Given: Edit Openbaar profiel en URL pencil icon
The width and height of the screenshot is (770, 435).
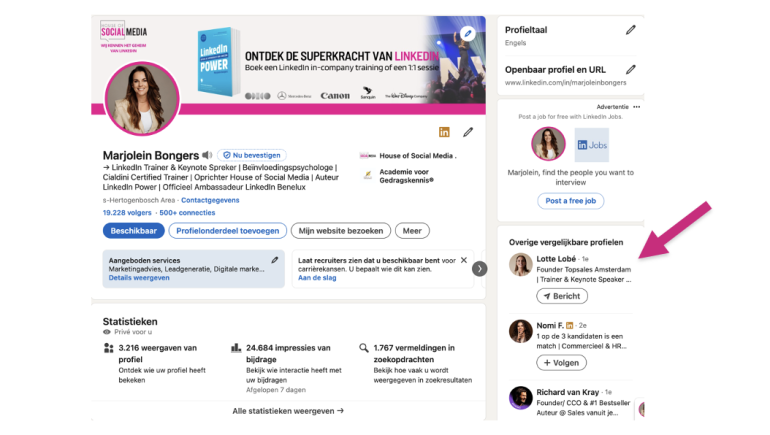Looking at the screenshot, I should tap(631, 70).
